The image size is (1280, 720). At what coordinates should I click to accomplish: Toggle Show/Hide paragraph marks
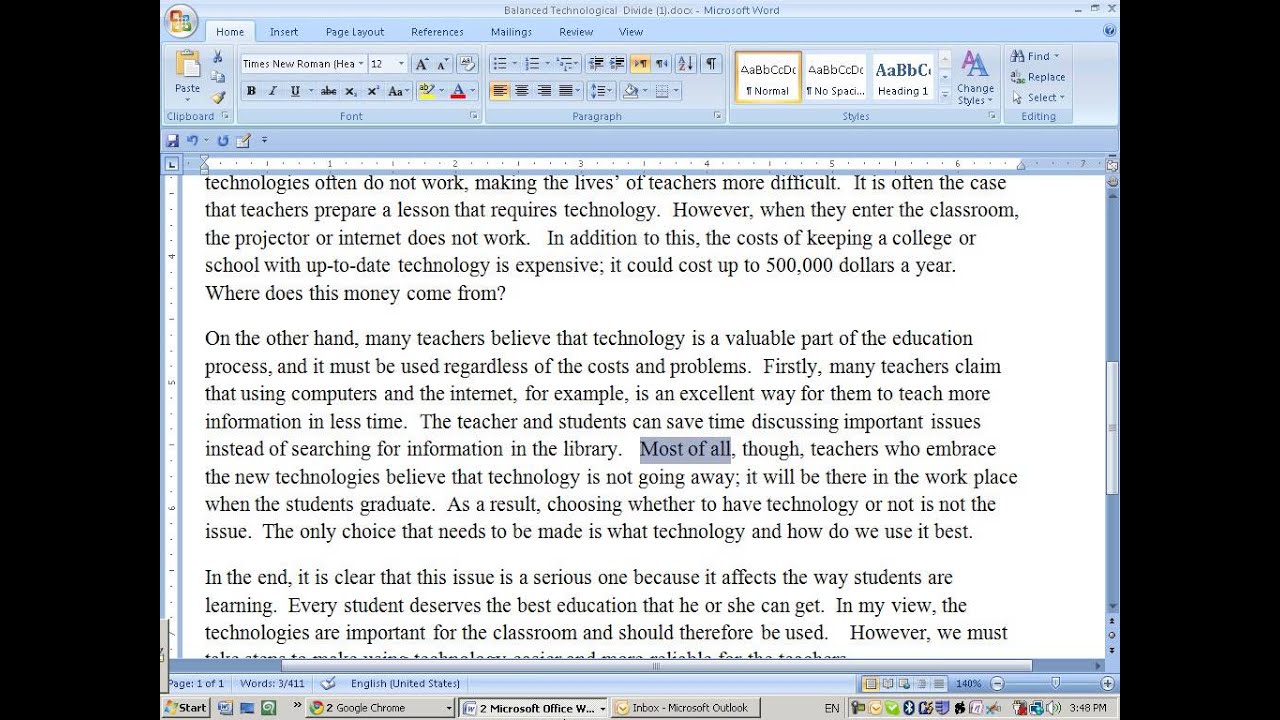[711, 63]
